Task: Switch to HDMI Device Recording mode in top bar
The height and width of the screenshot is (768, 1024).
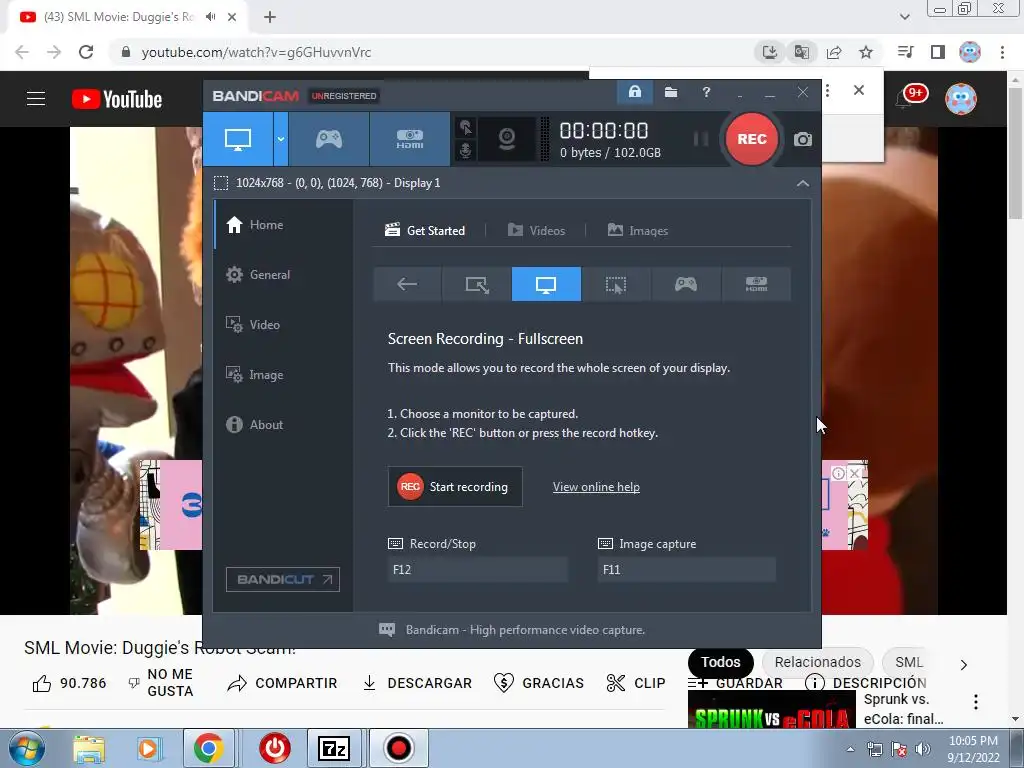Action: pos(409,139)
